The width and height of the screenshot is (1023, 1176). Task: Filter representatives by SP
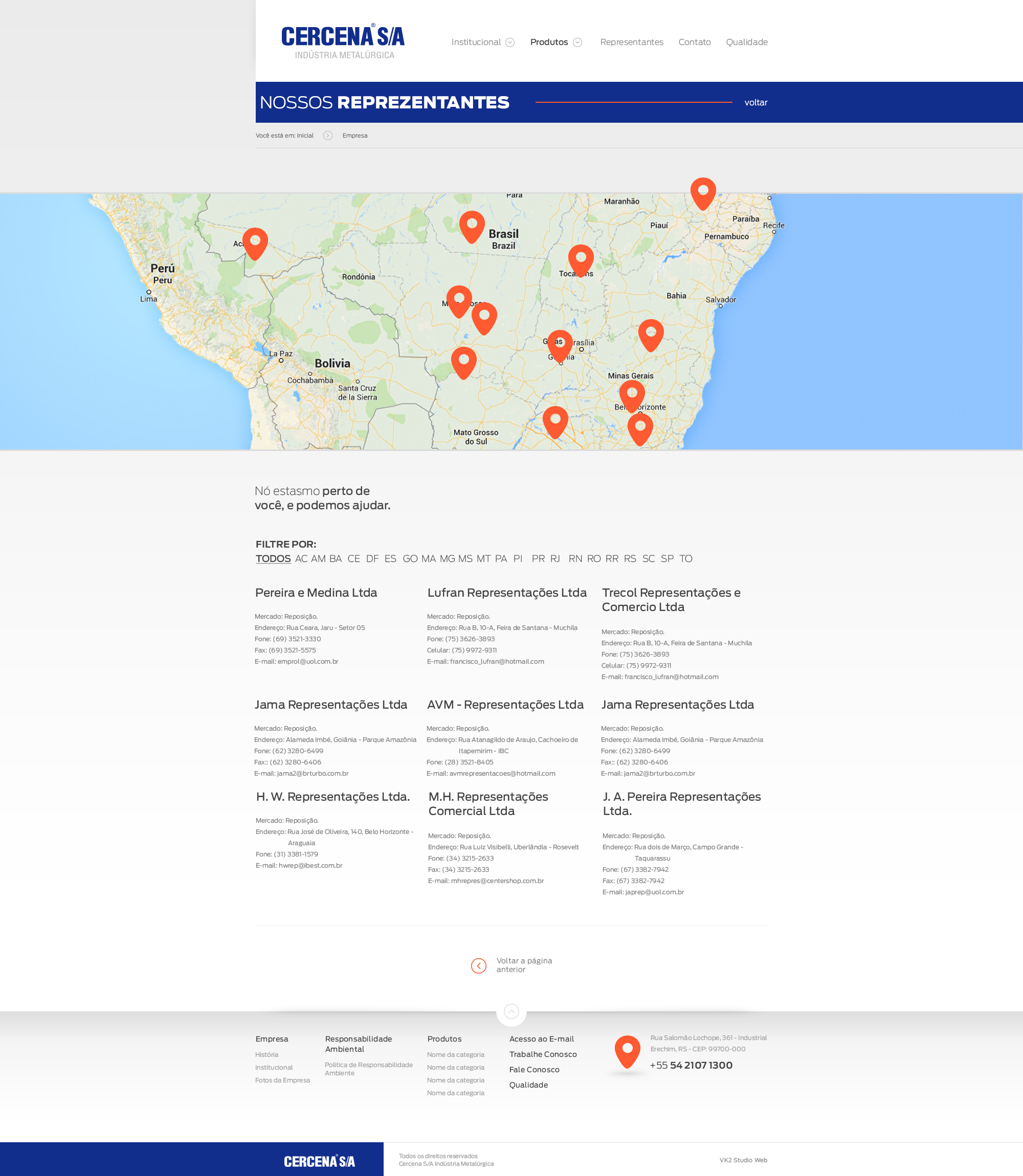tap(668, 559)
